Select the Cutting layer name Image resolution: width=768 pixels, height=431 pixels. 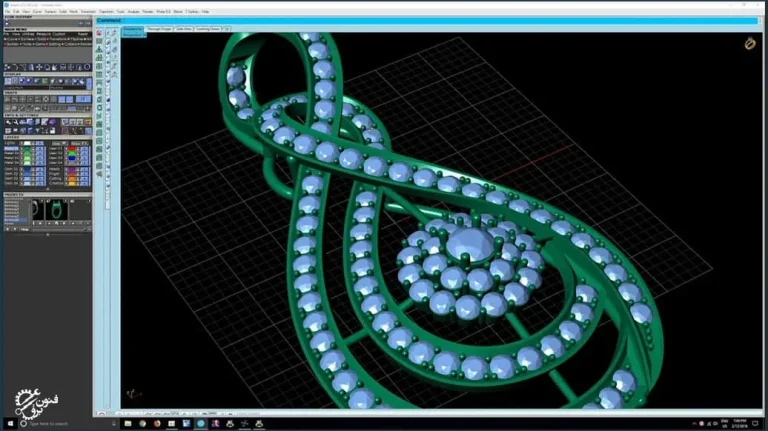(55, 179)
